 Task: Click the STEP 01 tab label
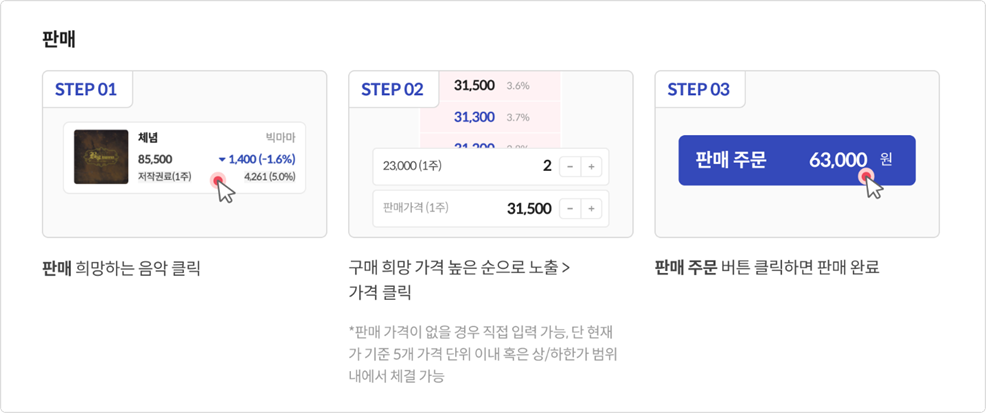coord(86,90)
